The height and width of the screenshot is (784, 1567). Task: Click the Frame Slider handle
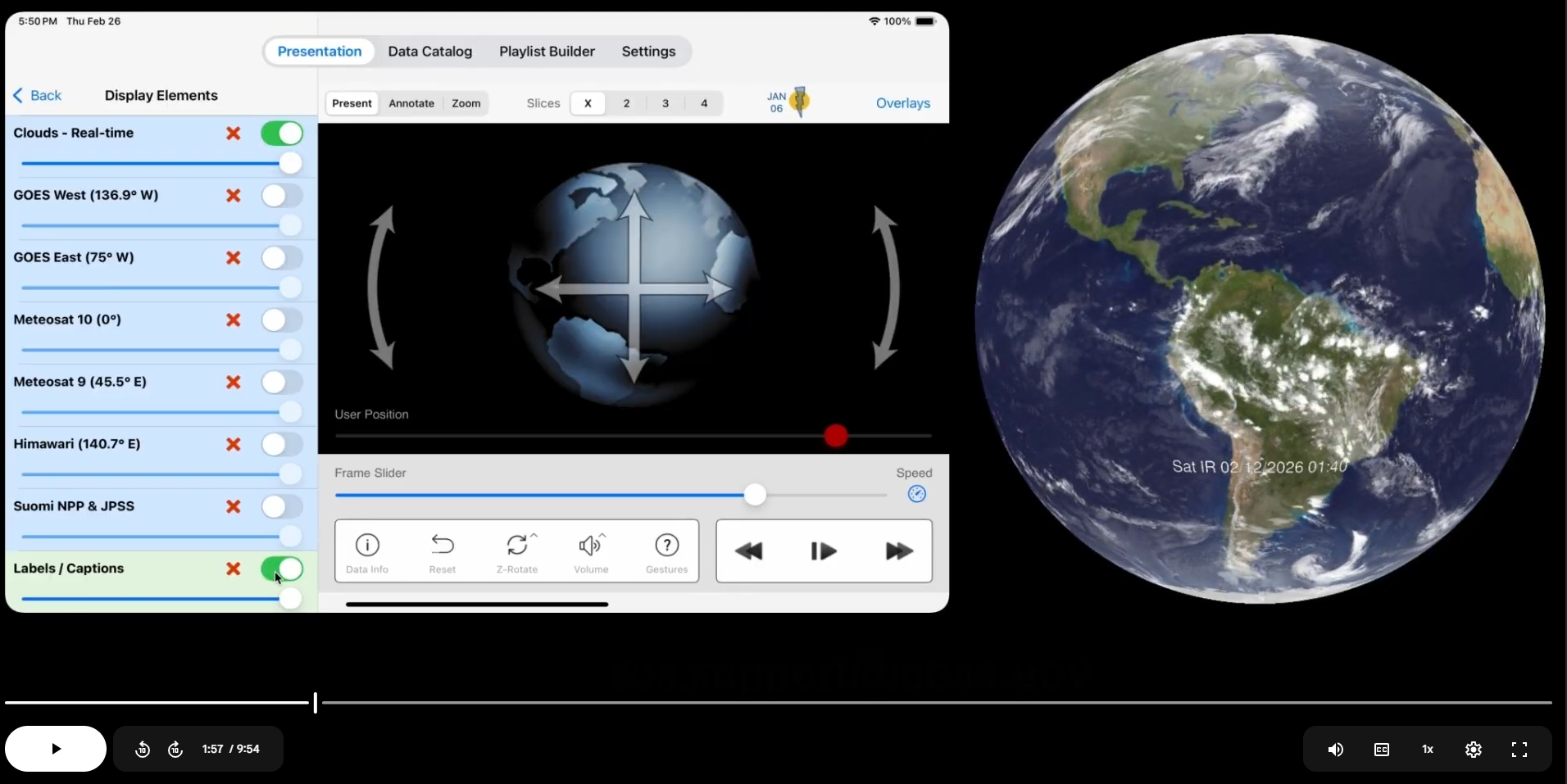pyautogui.click(x=755, y=495)
